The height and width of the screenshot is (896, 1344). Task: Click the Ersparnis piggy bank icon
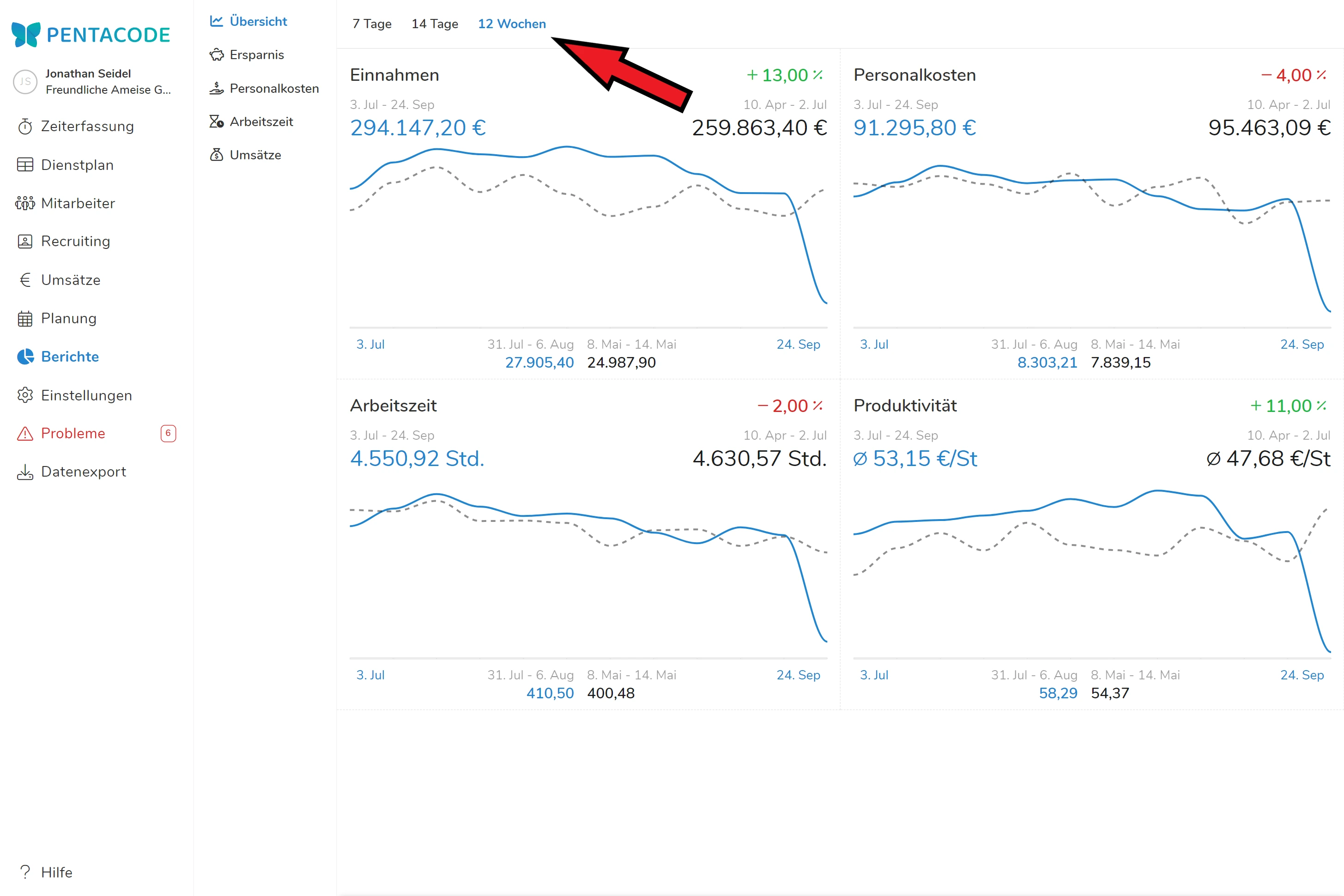[217, 55]
